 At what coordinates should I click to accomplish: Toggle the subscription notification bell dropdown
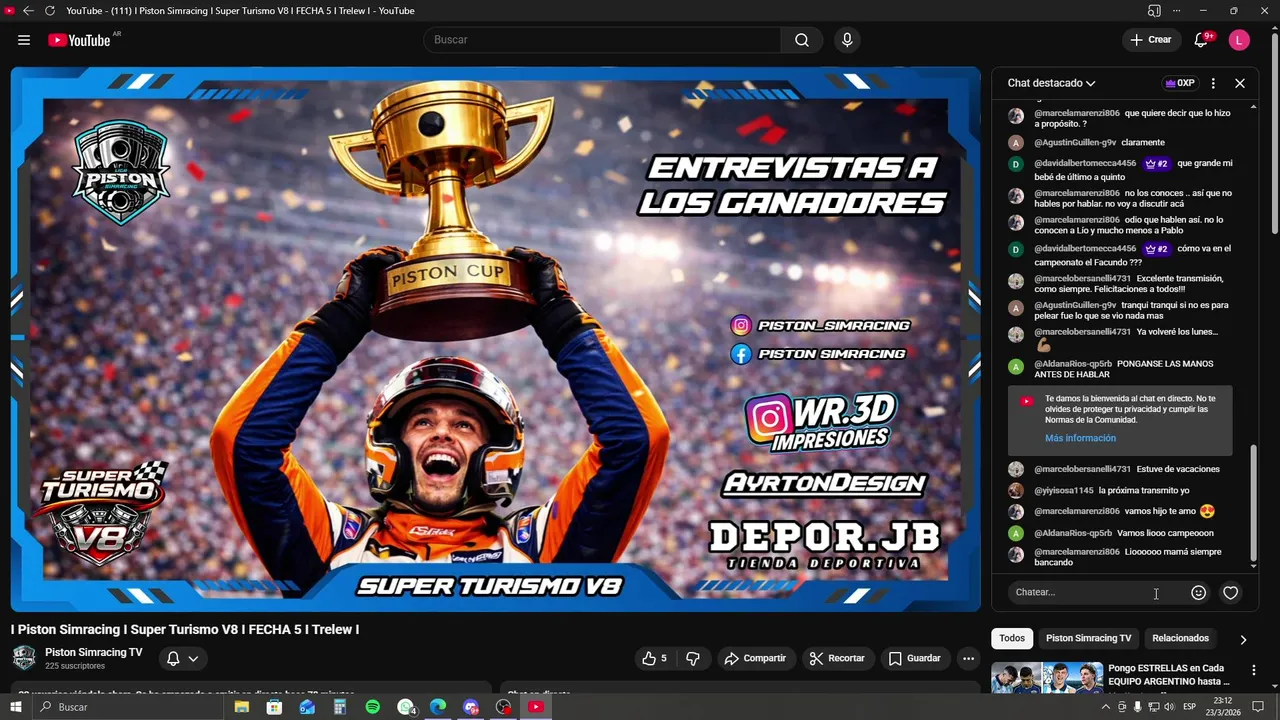[182, 658]
